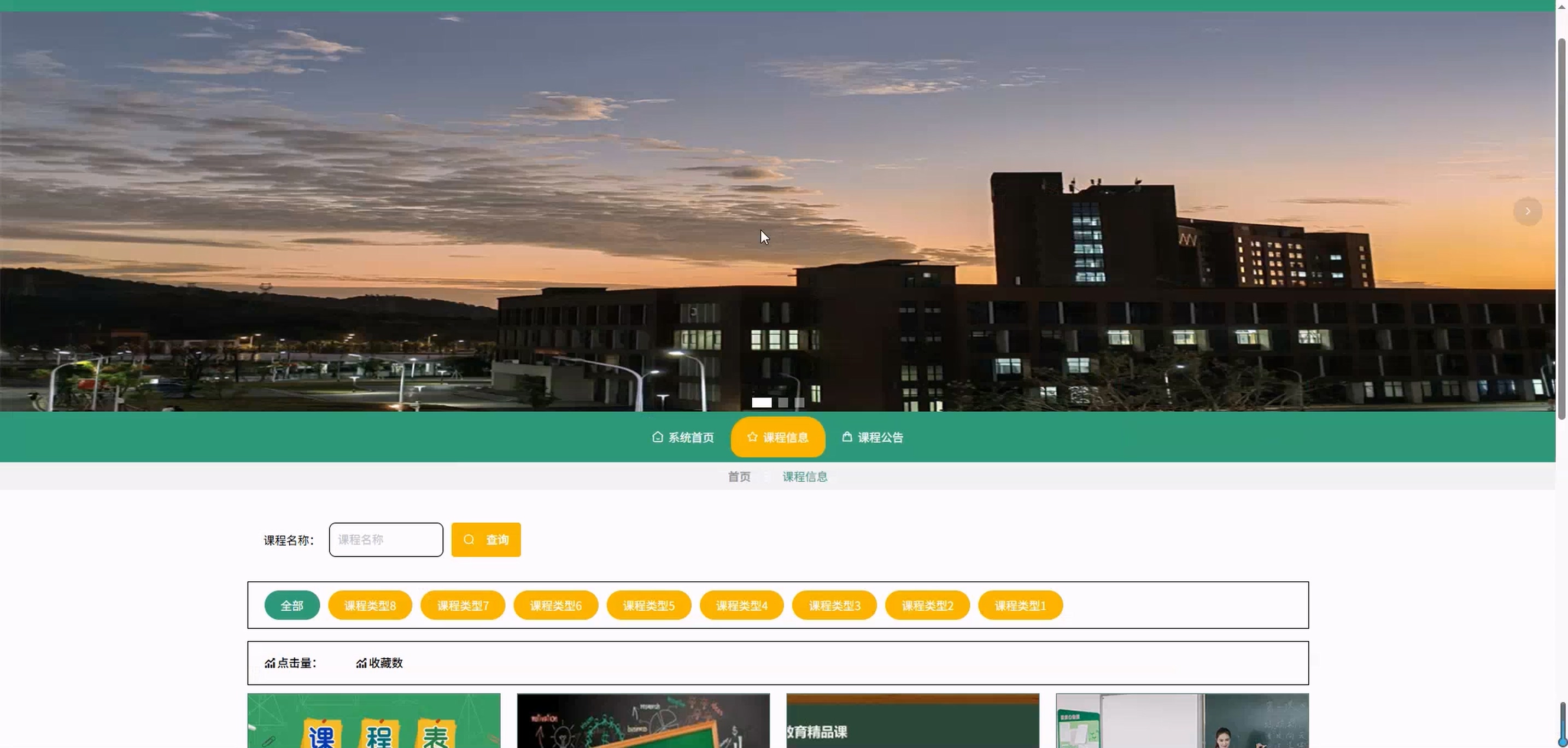Click the home icon beside 系统首页
Screen dimensions: 1568x748
click(x=657, y=437)
